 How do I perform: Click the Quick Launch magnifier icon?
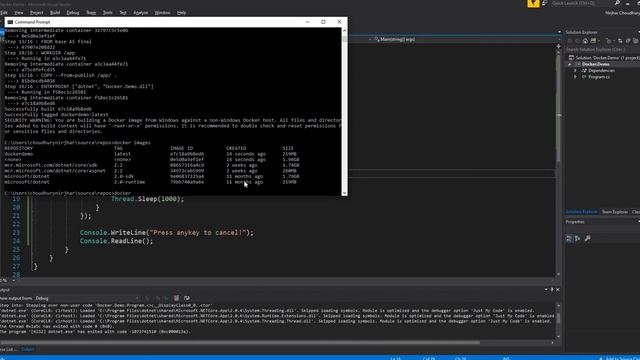(x=617, y=3)
